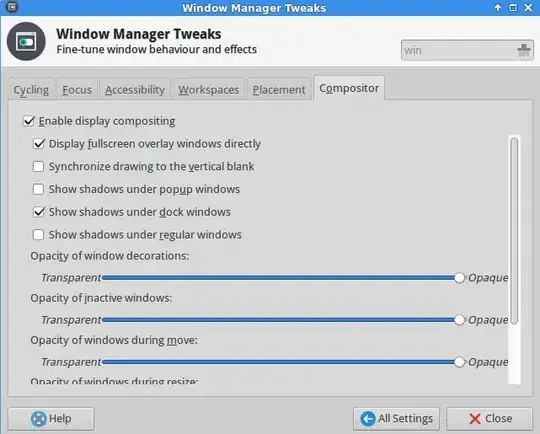Image resolution: width=540 pixels, height=434 pixels.
Task: Click the vertical scrollbar in the Compositor panel
Action: tap(514, 231)
